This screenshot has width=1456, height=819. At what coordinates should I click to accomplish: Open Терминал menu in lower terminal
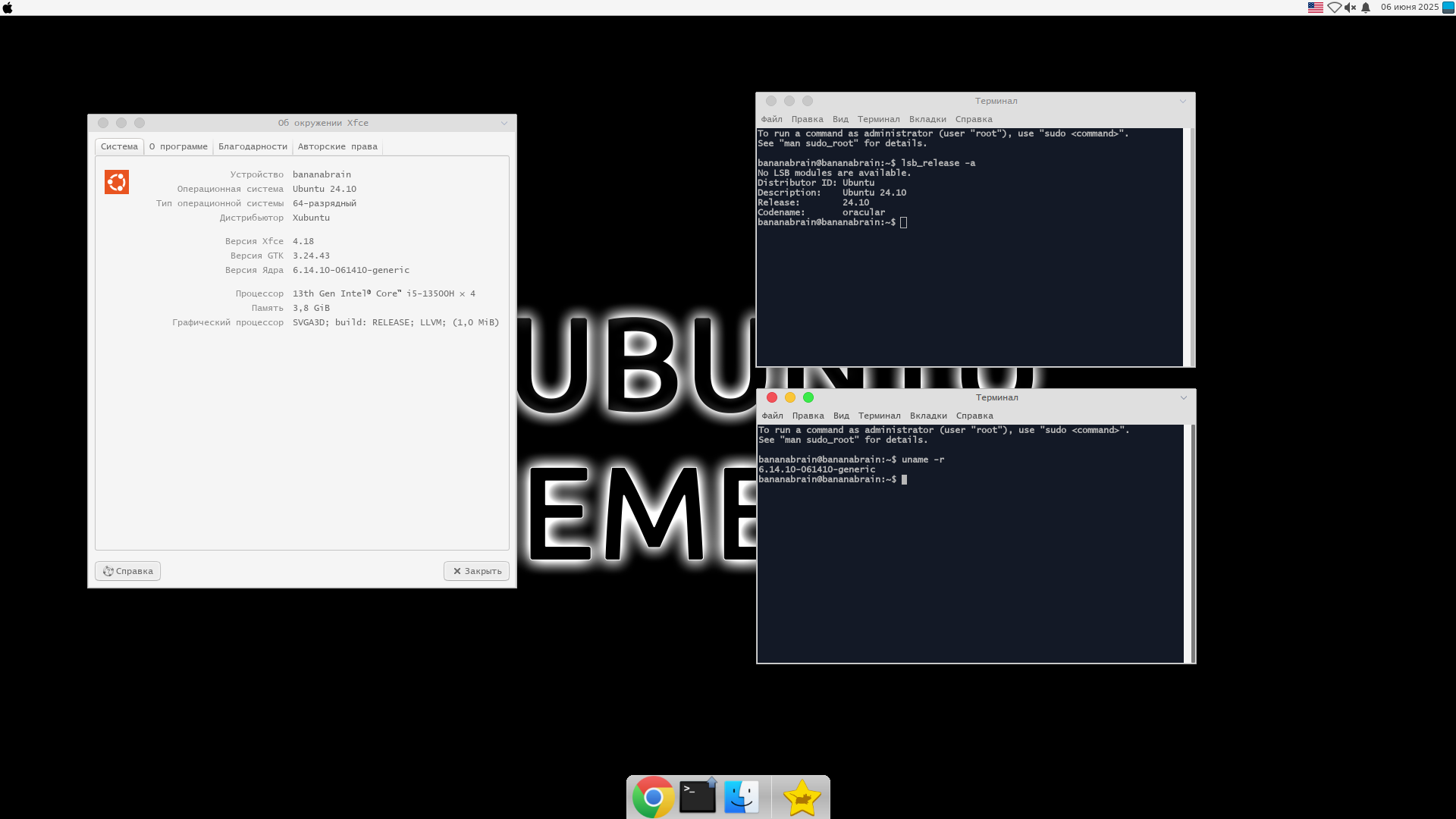point(879,416)
